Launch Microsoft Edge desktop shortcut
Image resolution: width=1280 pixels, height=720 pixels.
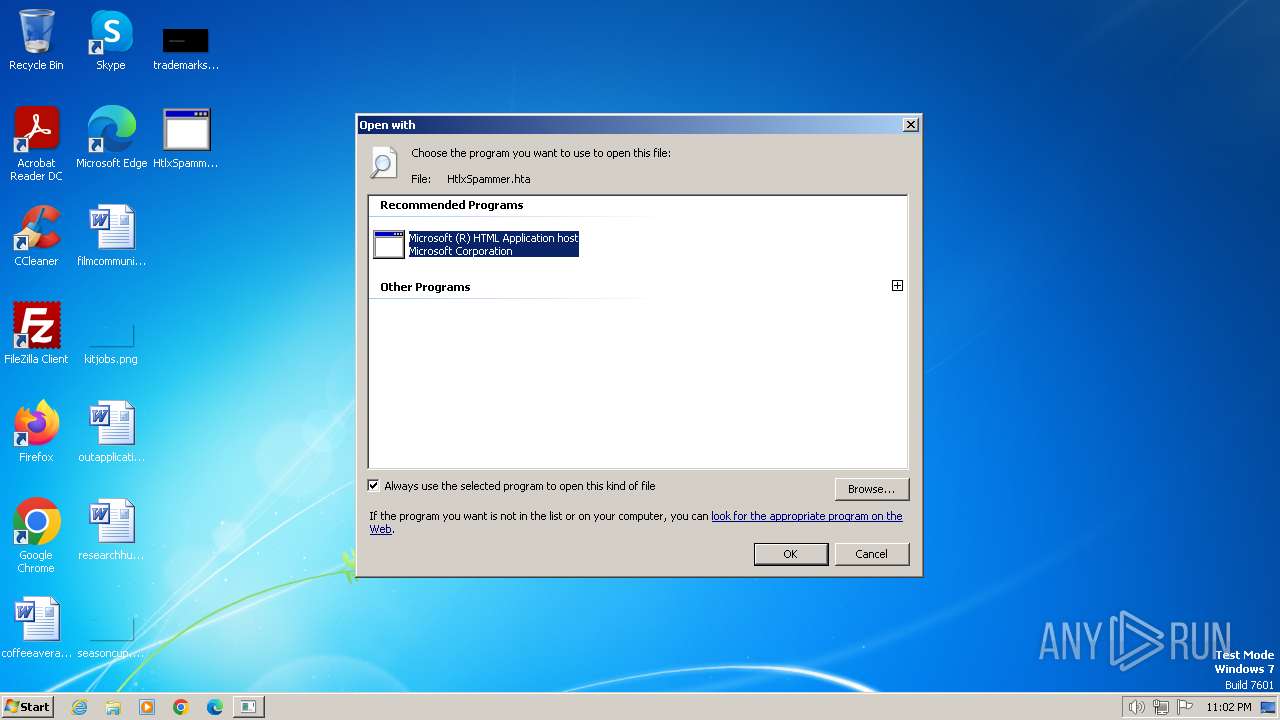(111, 138)
